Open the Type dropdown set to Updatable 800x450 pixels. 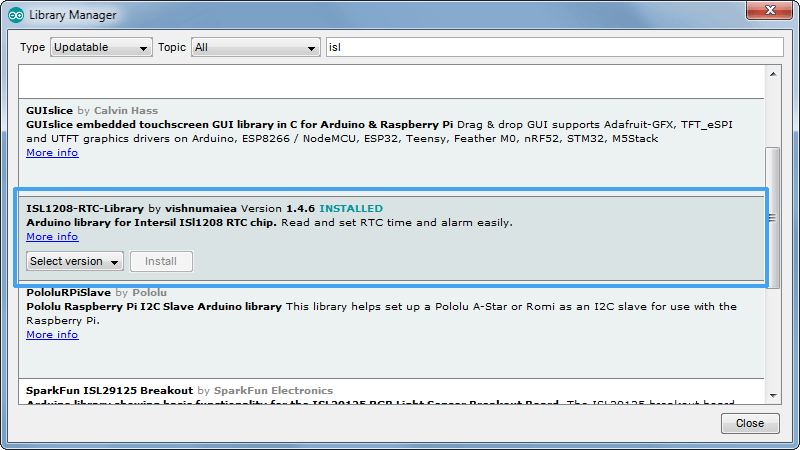(101, 47)
